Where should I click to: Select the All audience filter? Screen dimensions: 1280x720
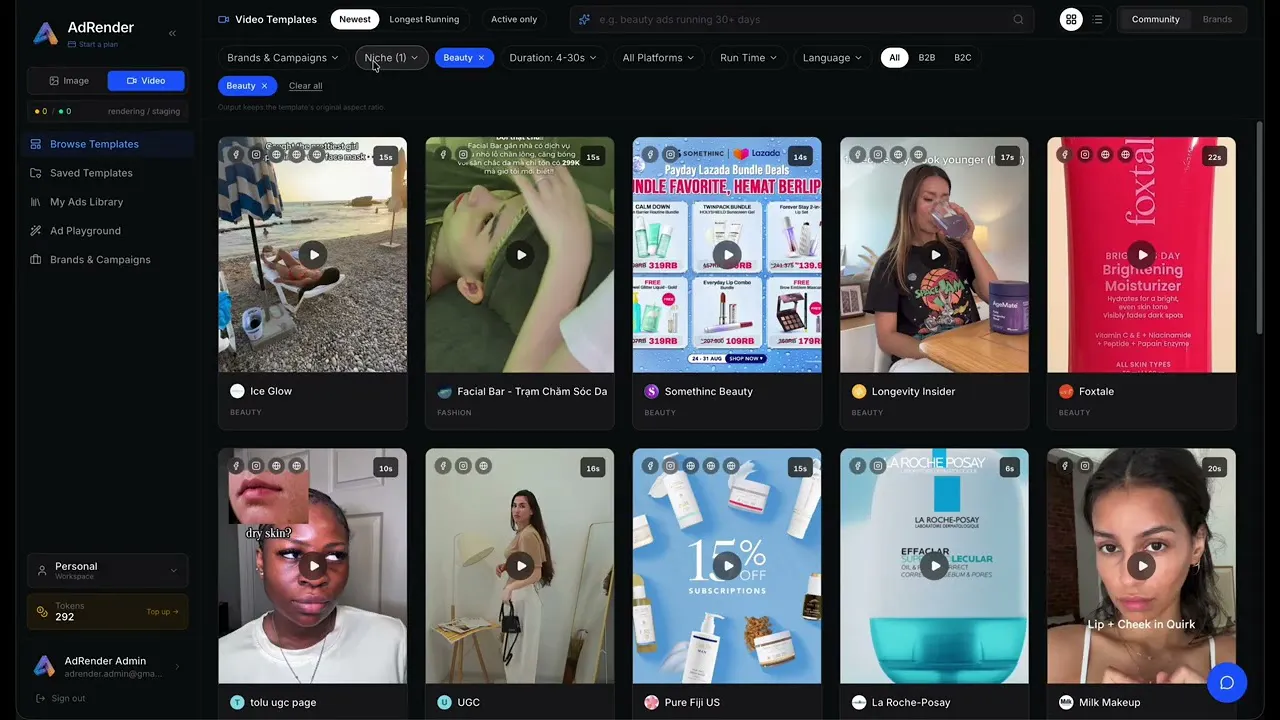click(894, 58)
